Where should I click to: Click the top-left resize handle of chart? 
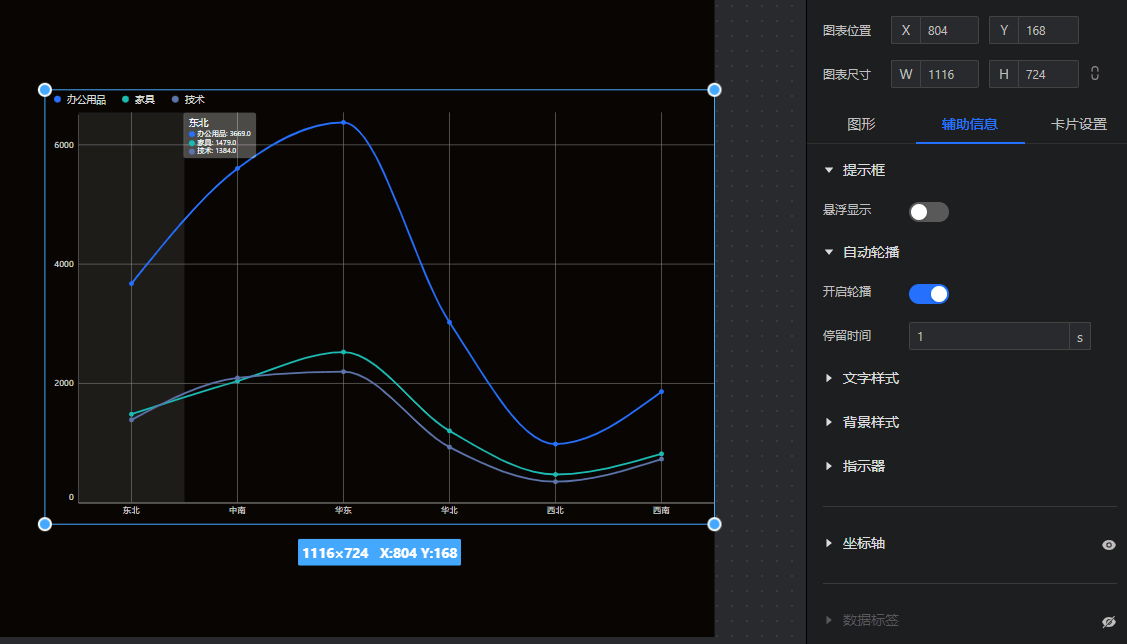pyautogui.click(x=45, y=90)
